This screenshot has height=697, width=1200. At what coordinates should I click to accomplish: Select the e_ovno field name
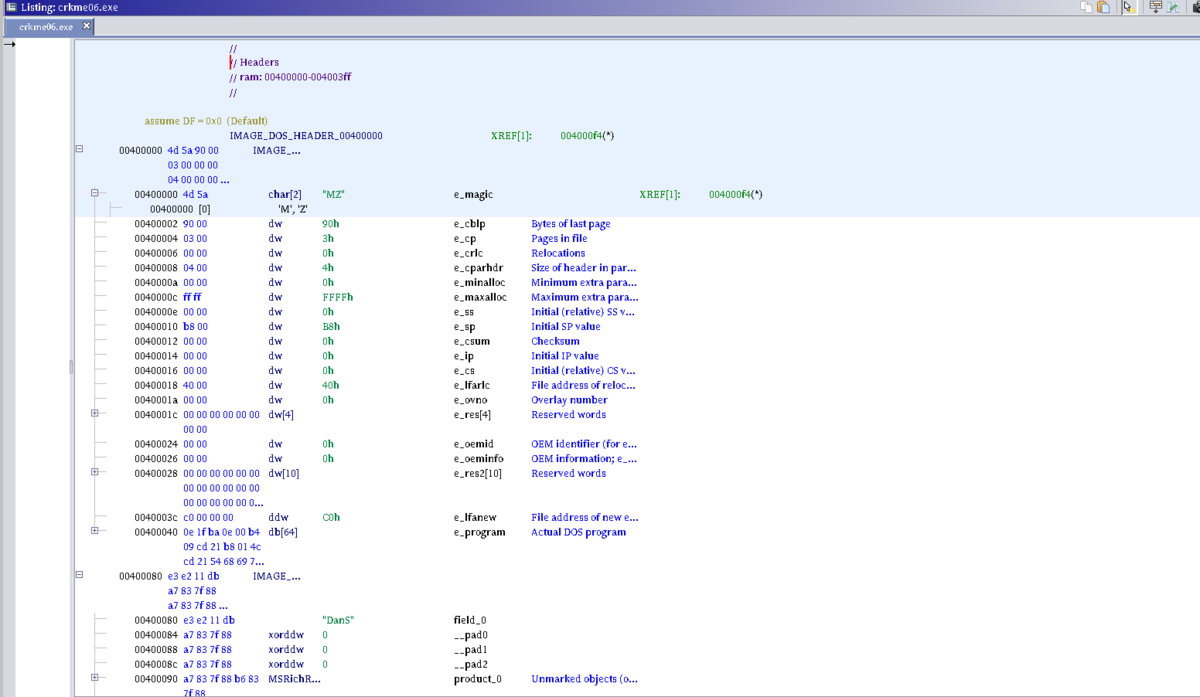coord(470,400)
